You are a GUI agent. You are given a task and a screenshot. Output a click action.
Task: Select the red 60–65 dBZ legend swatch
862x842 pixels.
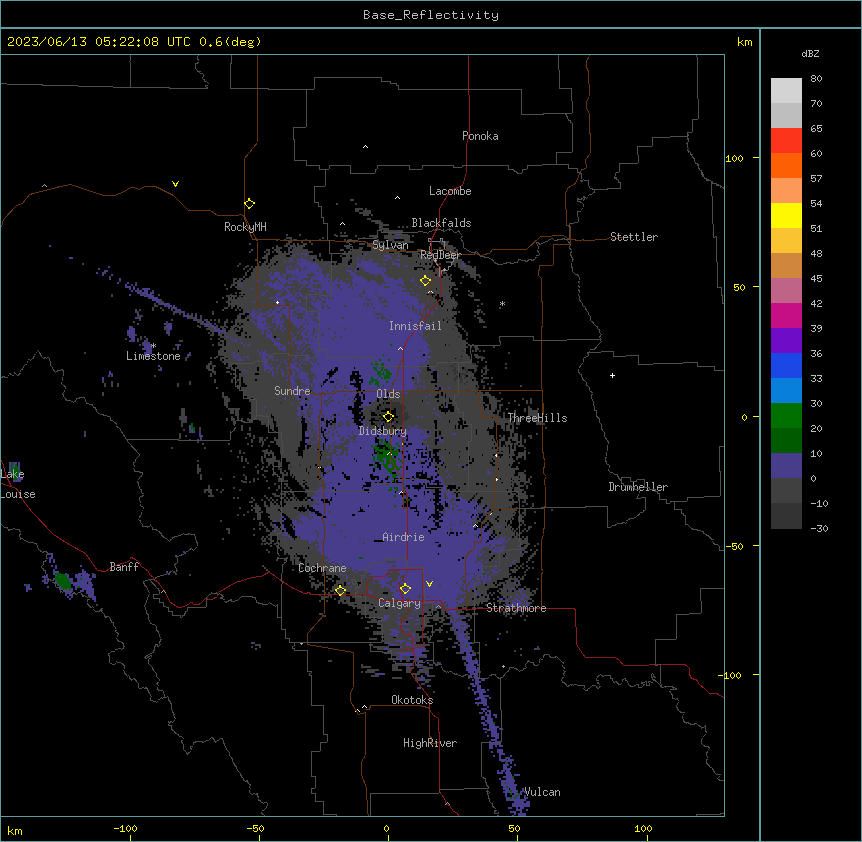point(786,140)
